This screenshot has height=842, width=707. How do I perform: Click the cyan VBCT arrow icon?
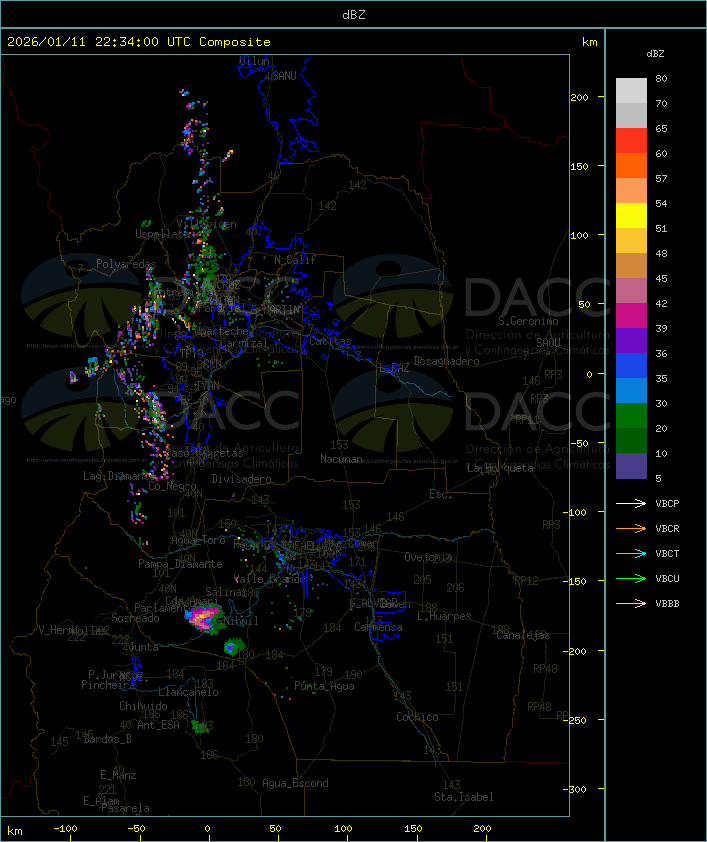coord(631,553)
